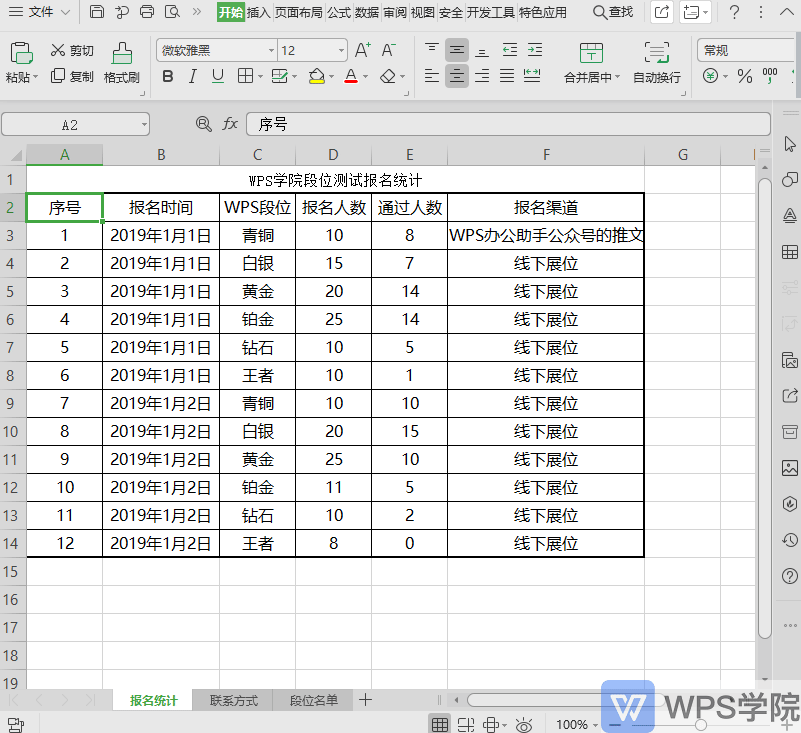Click the shapes icon in right sidebar
Image resolution: width=801 pixels, height=733 pixels.
pyautogui.click(x=790, y=179)
